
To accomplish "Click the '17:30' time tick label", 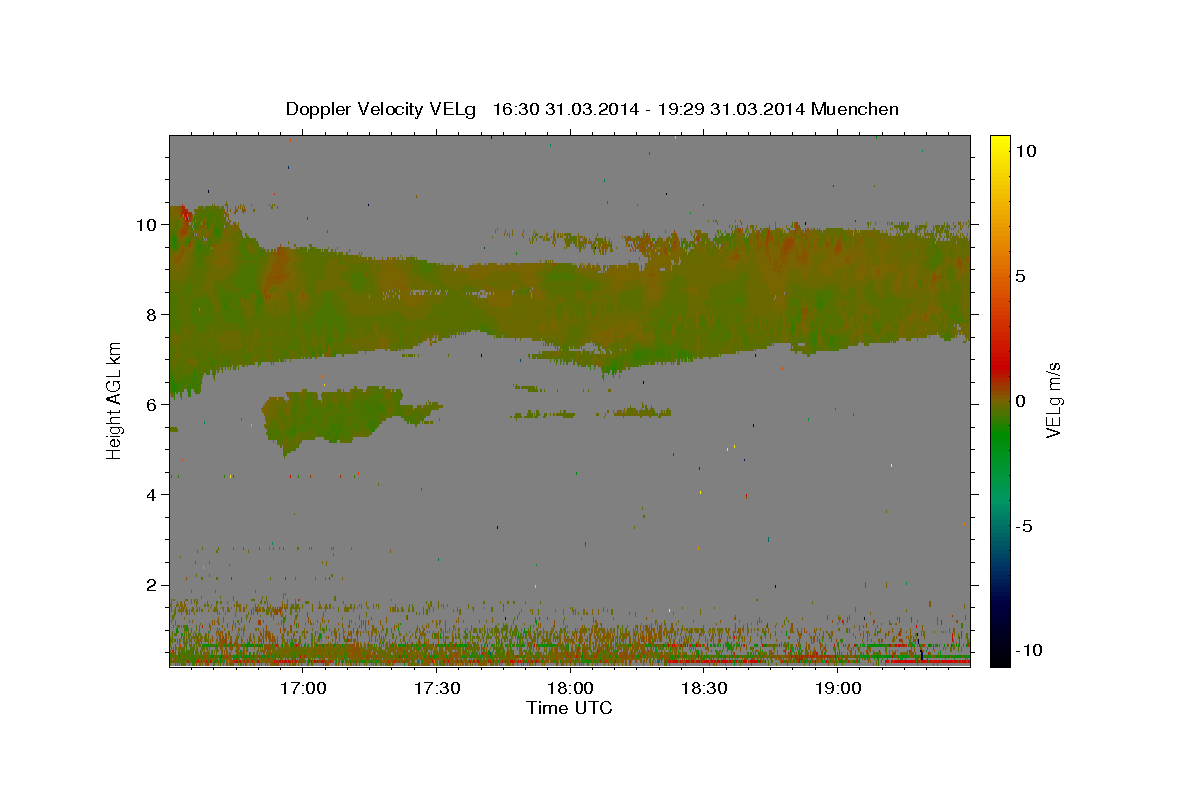I will pyautogui.click(x=436, y=689).
